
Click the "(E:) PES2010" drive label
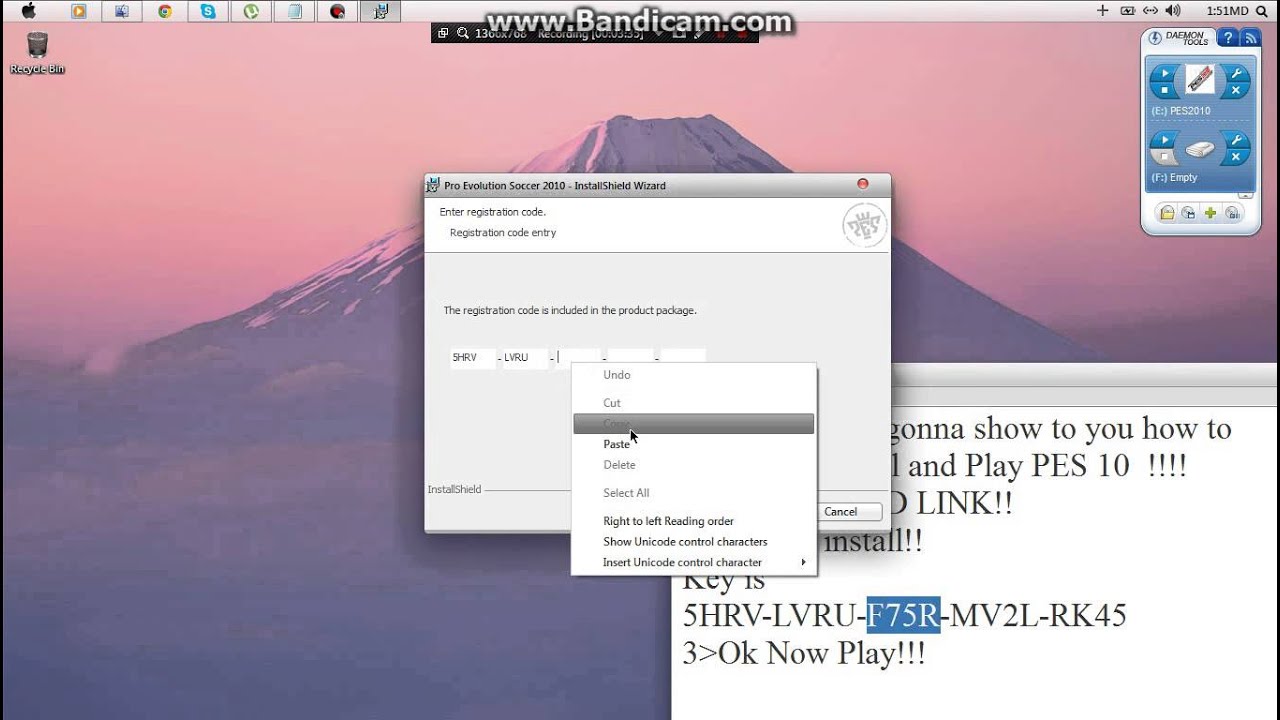pos(1181,111)
